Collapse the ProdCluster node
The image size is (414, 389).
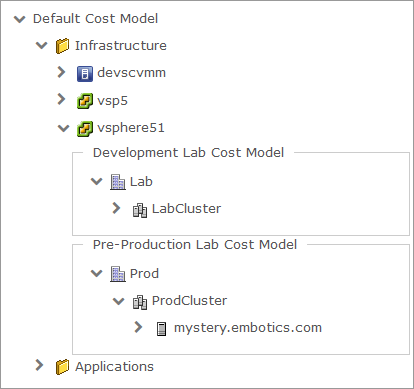[x=119, y=301]
